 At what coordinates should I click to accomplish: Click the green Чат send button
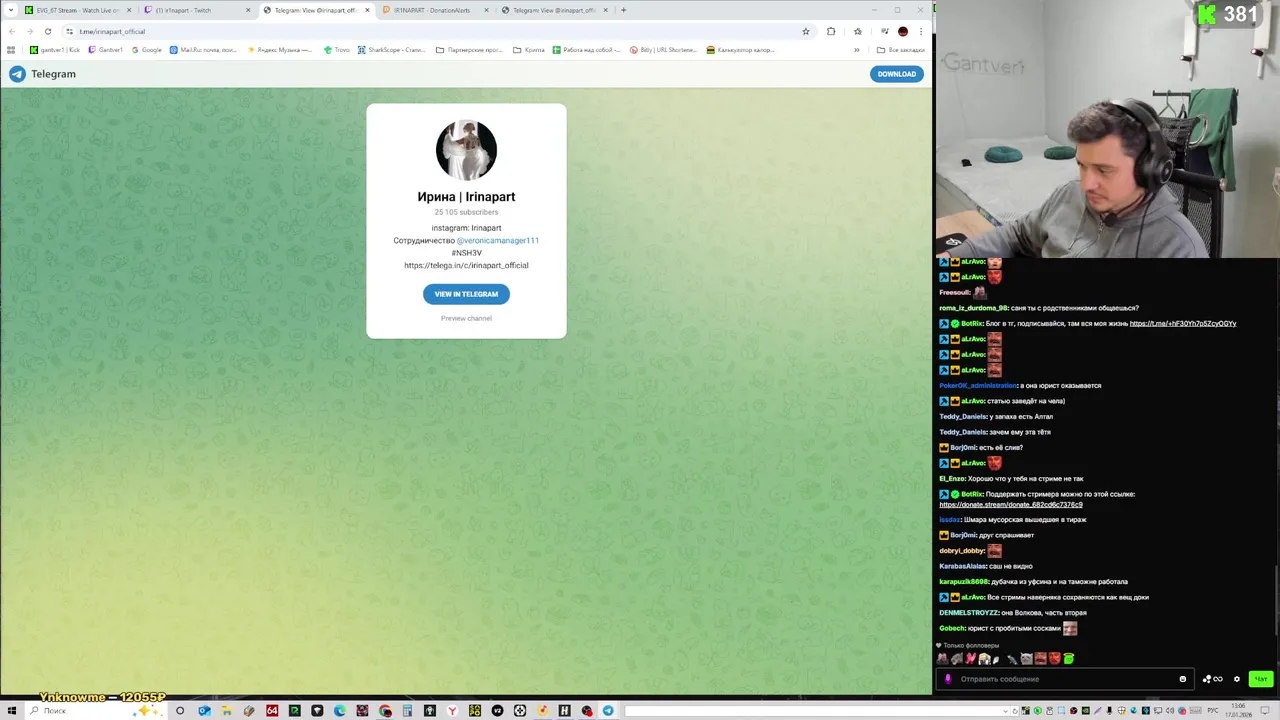coord(1261,679)
